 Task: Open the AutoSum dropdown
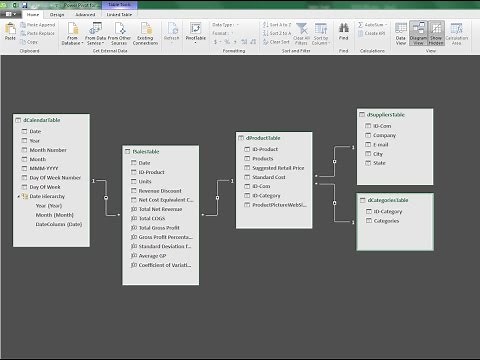coord(373,25)
